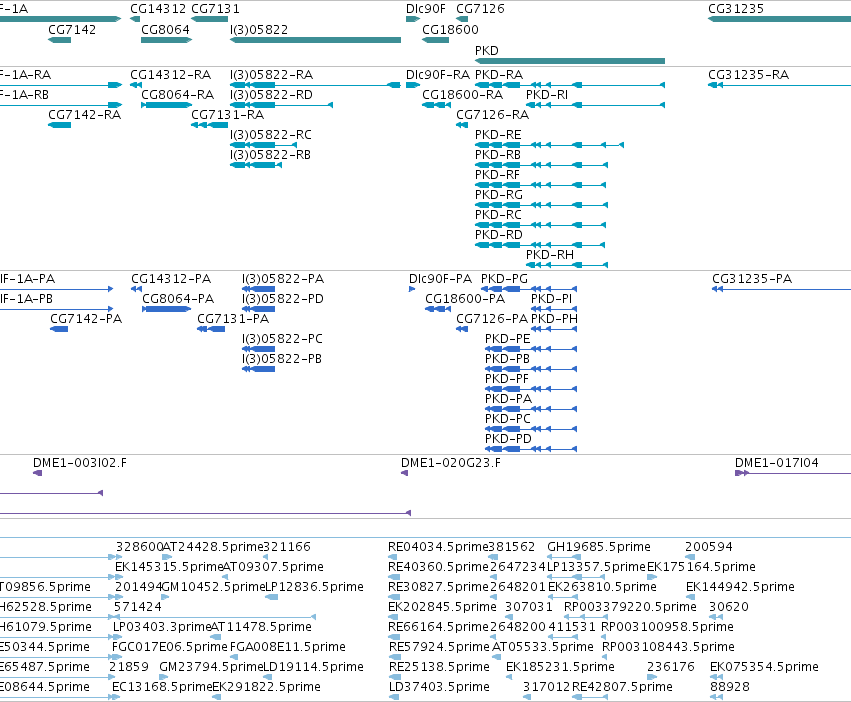Select EST label EK075354.5prime
851x702 pixels.
tap(764, 667)
